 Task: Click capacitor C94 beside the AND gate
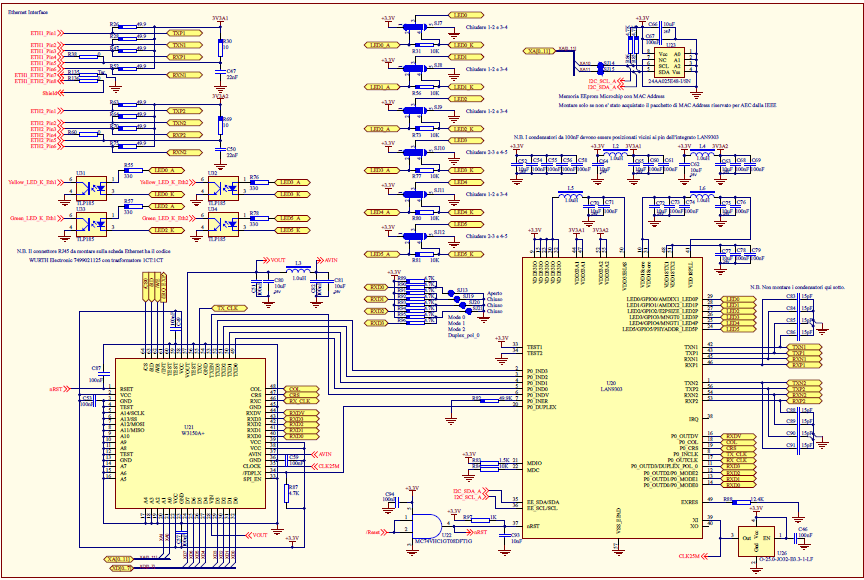399,502
